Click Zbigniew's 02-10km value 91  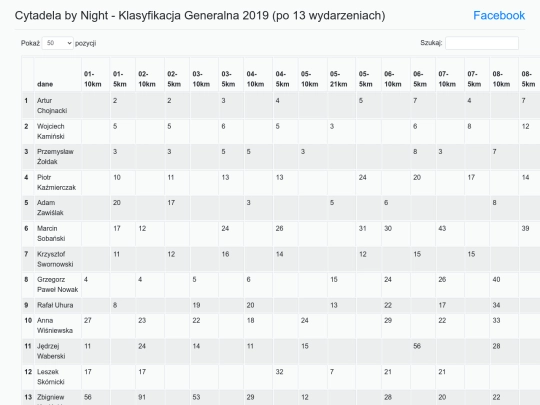coord(142,397)
